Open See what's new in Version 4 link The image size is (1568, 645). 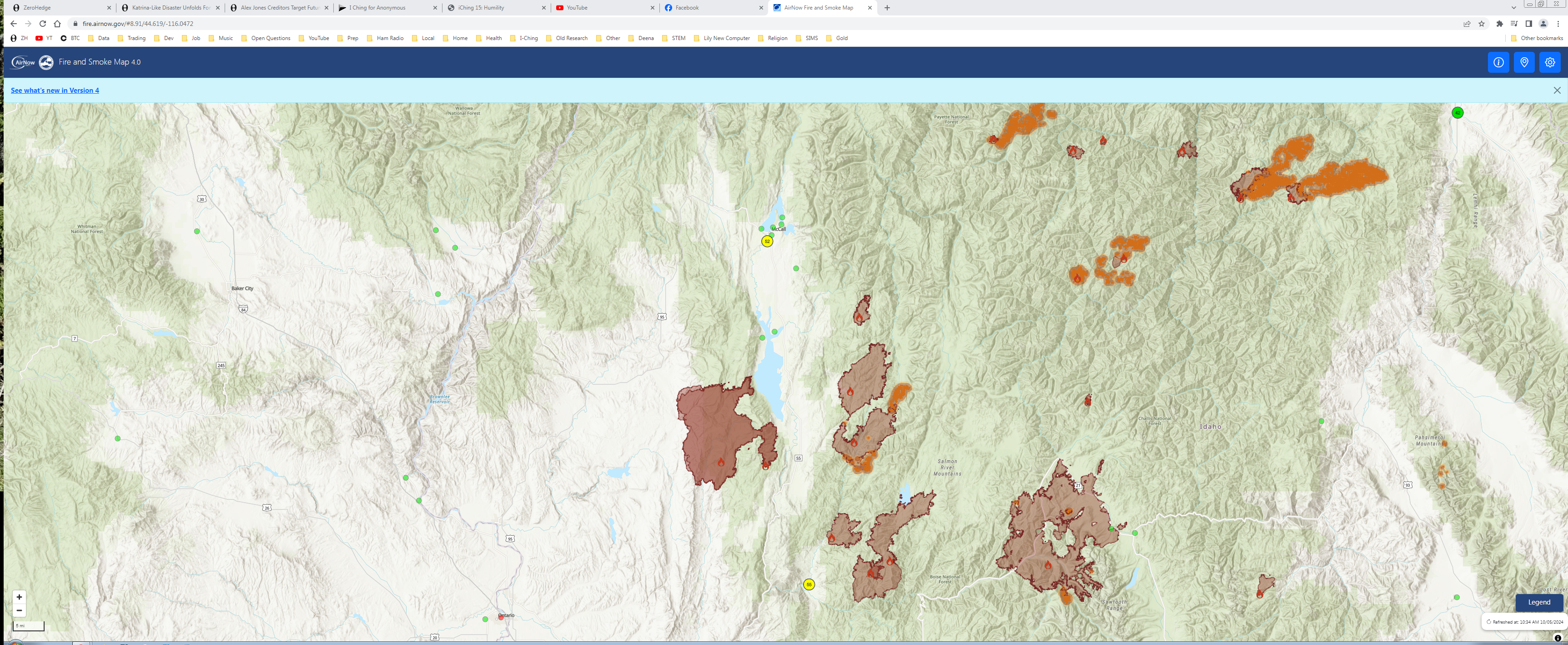tap(55, 90)
